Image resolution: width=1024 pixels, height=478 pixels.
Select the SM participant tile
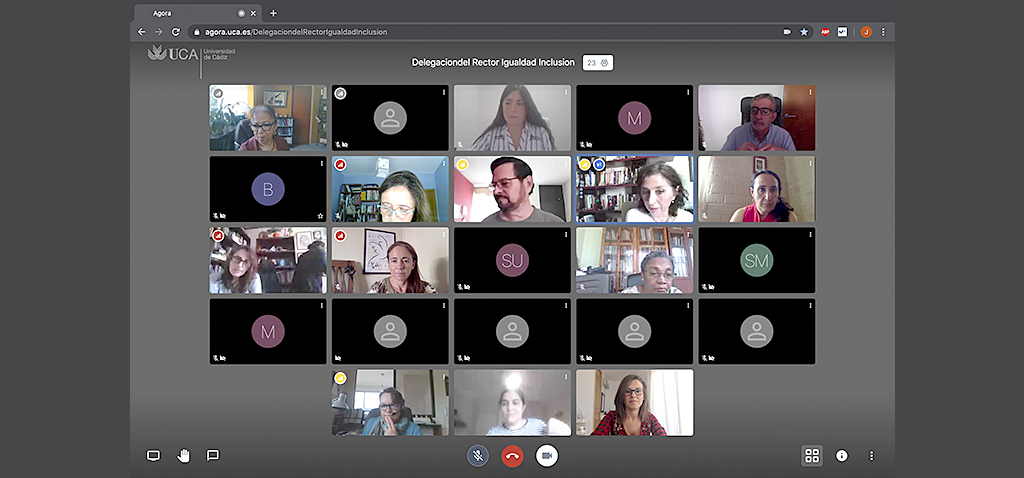pyautogui.click(x=756, y=260)
